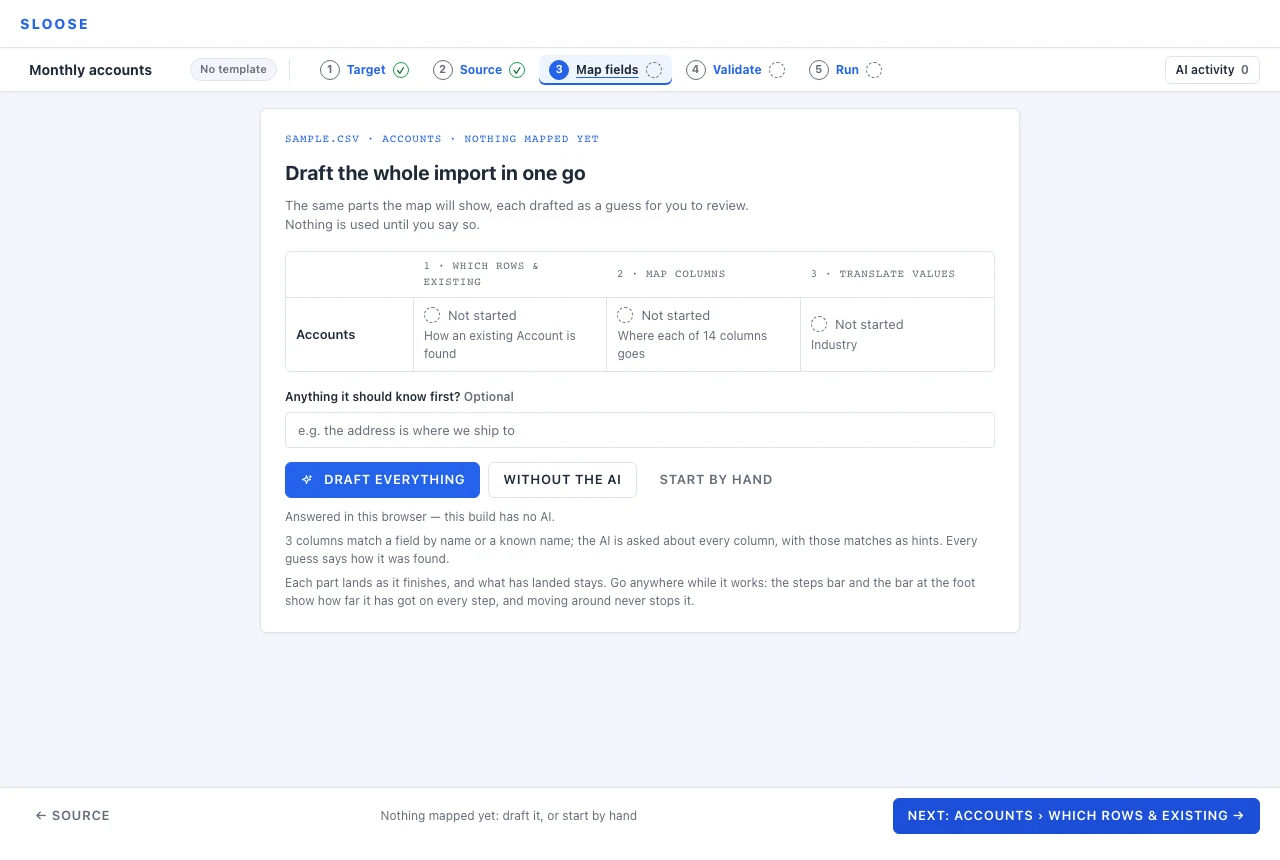Click the Industry cell text
1280x860 pixels.
pyautogui.click(x=834, y=345)
